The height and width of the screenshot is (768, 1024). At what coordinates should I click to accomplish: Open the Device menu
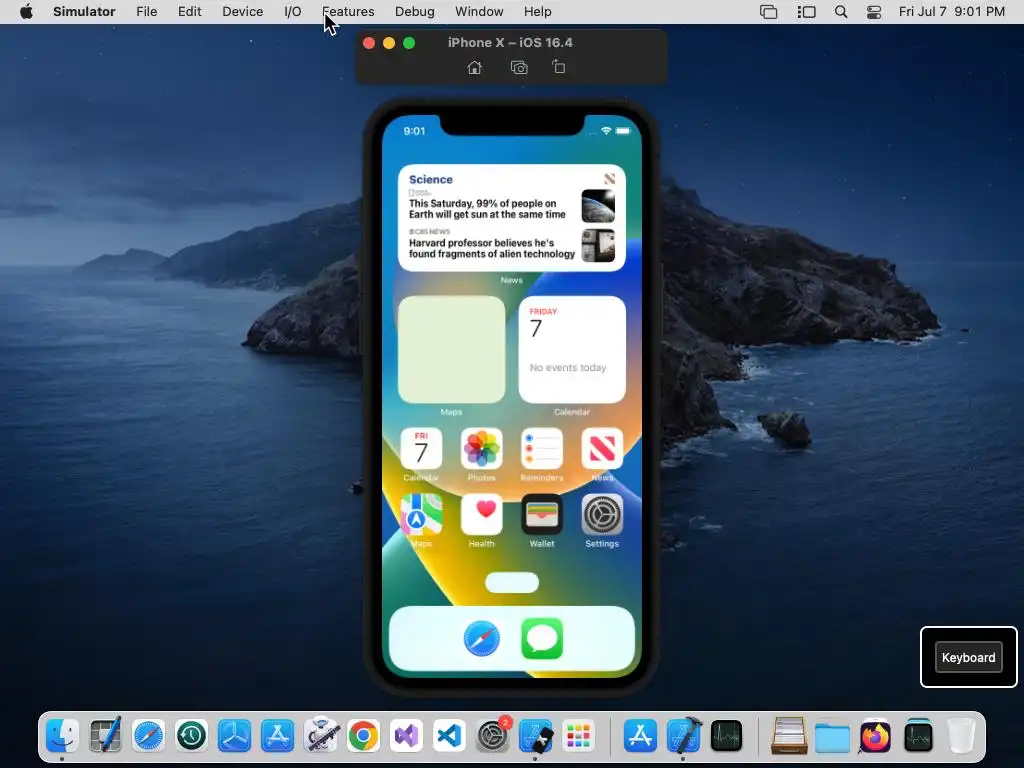click(242, 12)
